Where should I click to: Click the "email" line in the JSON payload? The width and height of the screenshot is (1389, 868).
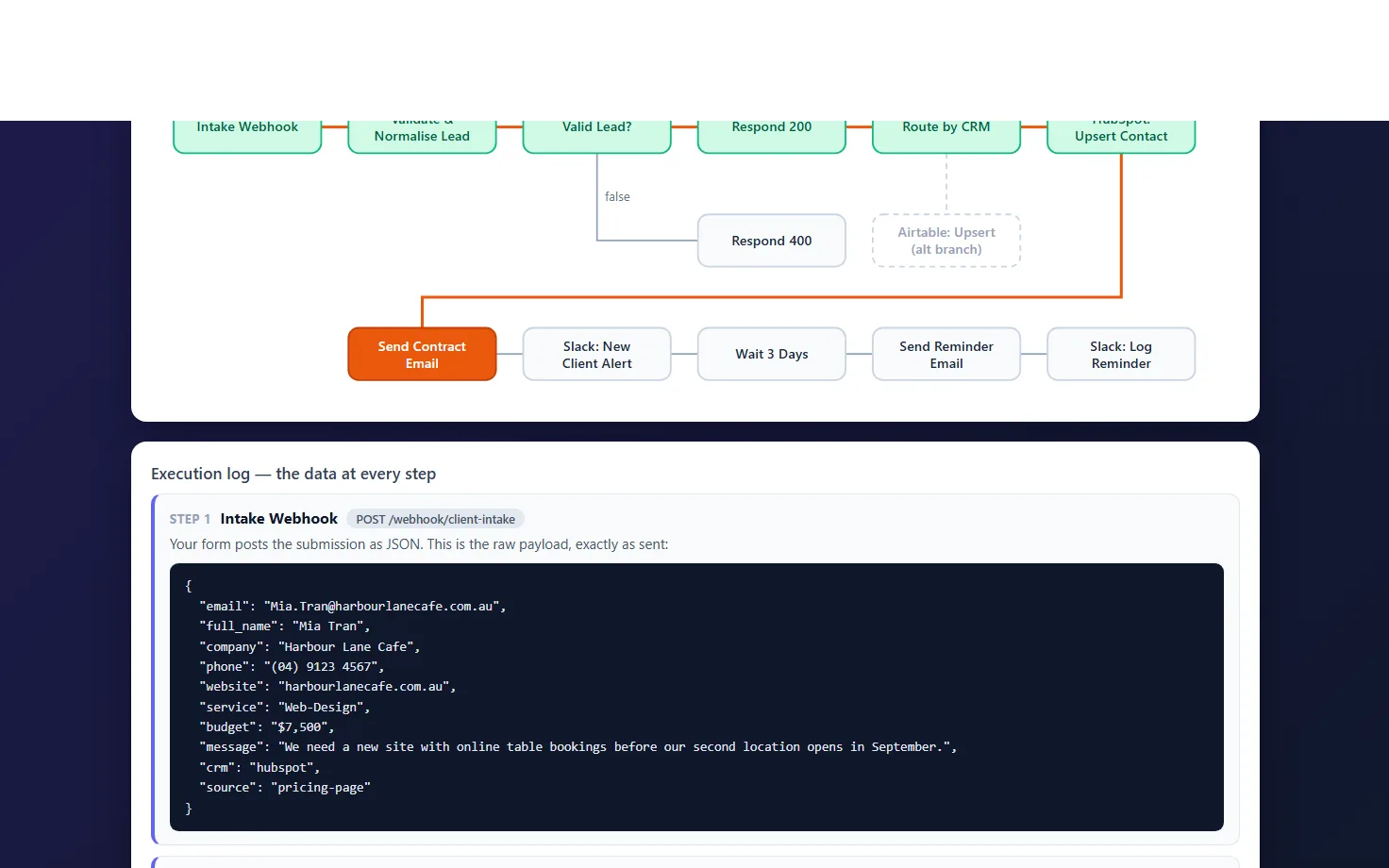click(x=353, y=607)
